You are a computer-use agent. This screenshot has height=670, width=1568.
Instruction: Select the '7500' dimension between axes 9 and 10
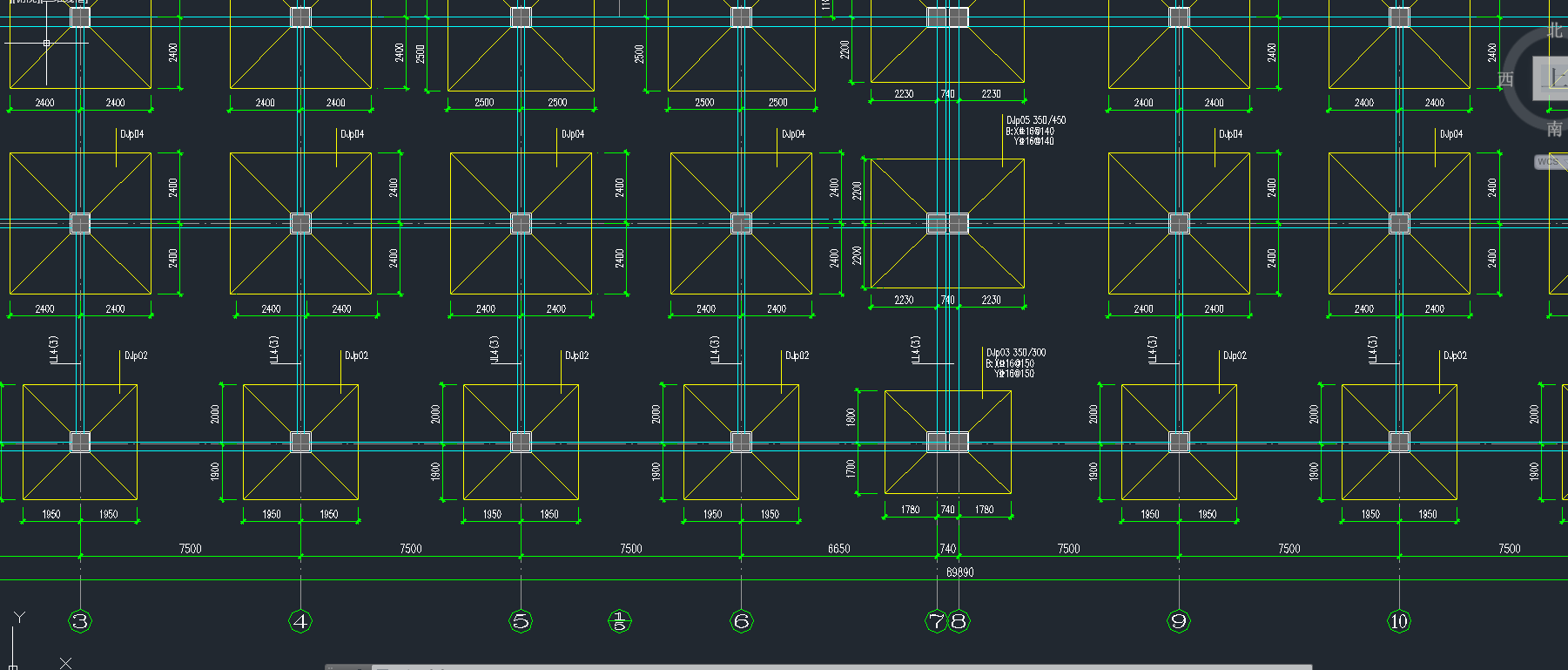[x=1289, y=549]
